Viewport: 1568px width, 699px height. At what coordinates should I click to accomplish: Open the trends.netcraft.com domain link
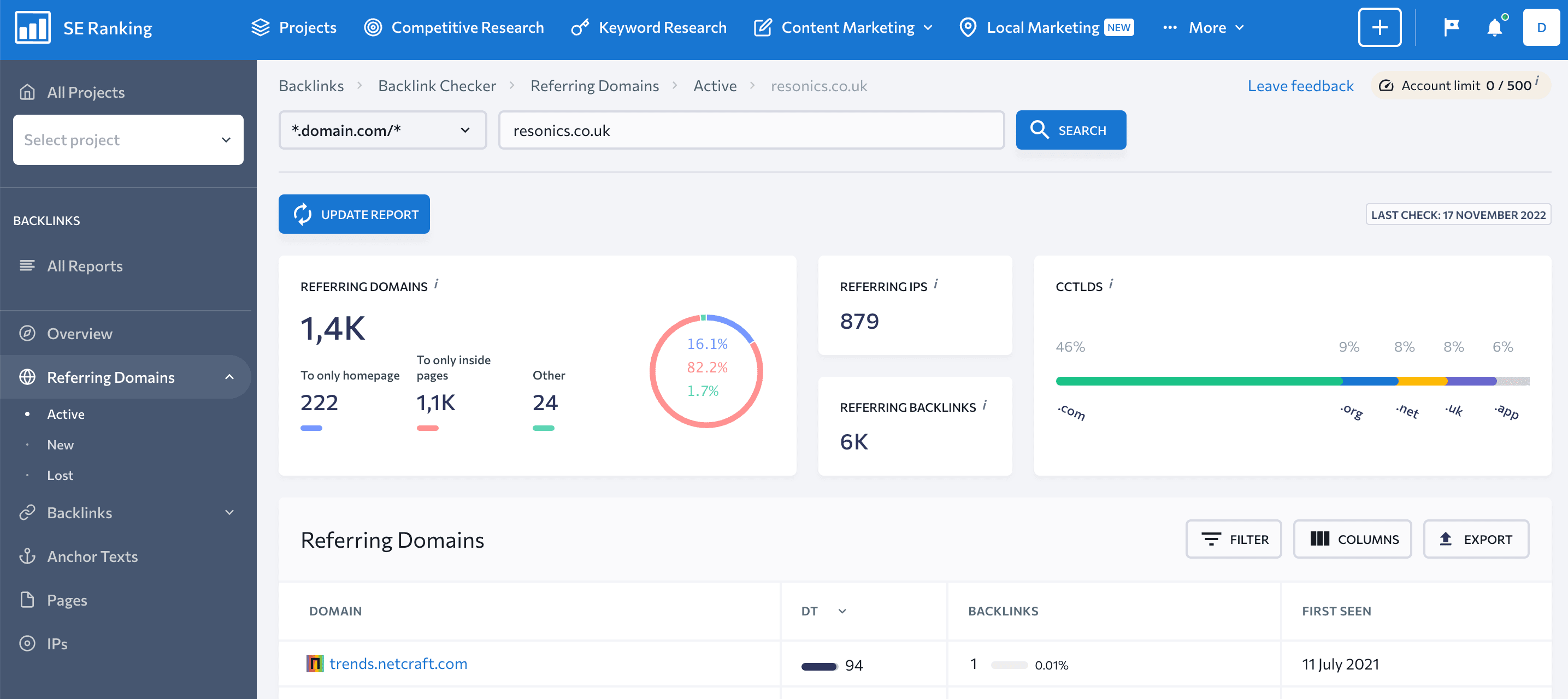(398, 663)
